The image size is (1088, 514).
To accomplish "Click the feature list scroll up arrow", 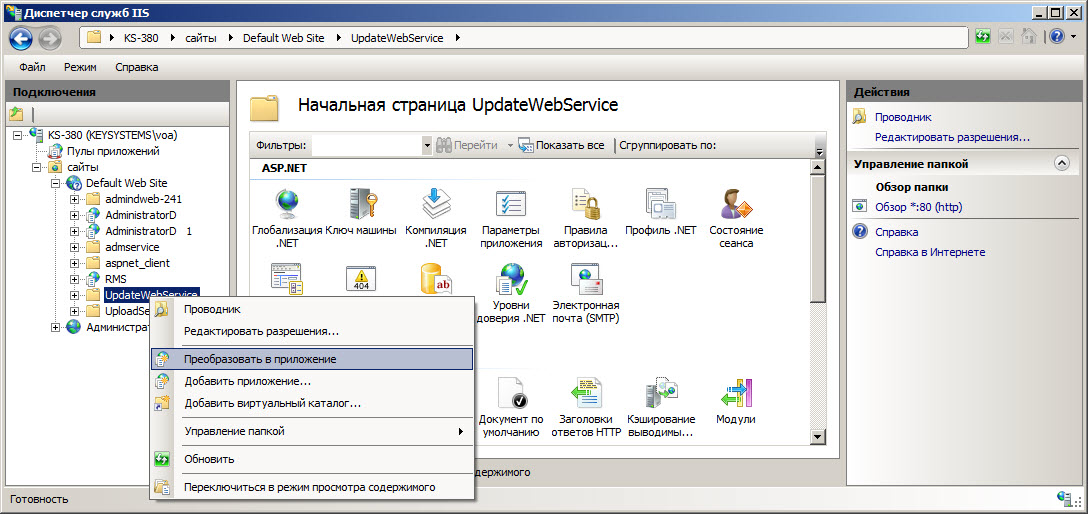I will (817, 168).
